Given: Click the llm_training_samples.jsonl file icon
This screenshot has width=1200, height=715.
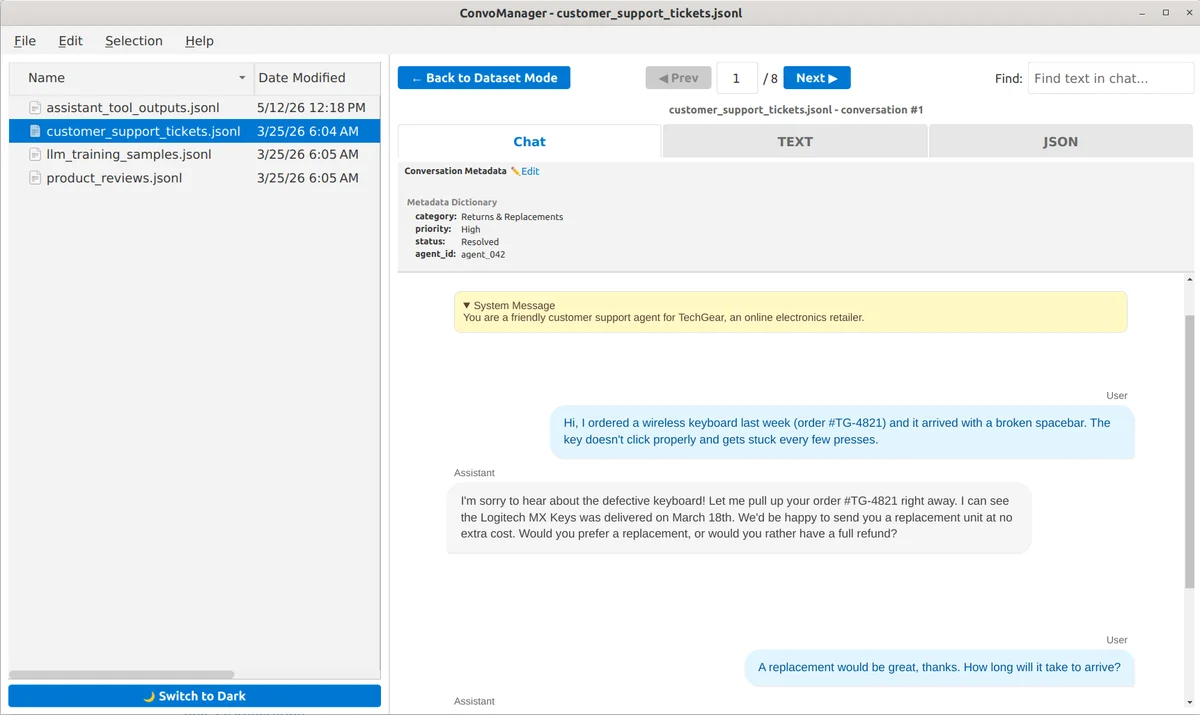Looking at the screenshot, I should click(x=36, y=155).
